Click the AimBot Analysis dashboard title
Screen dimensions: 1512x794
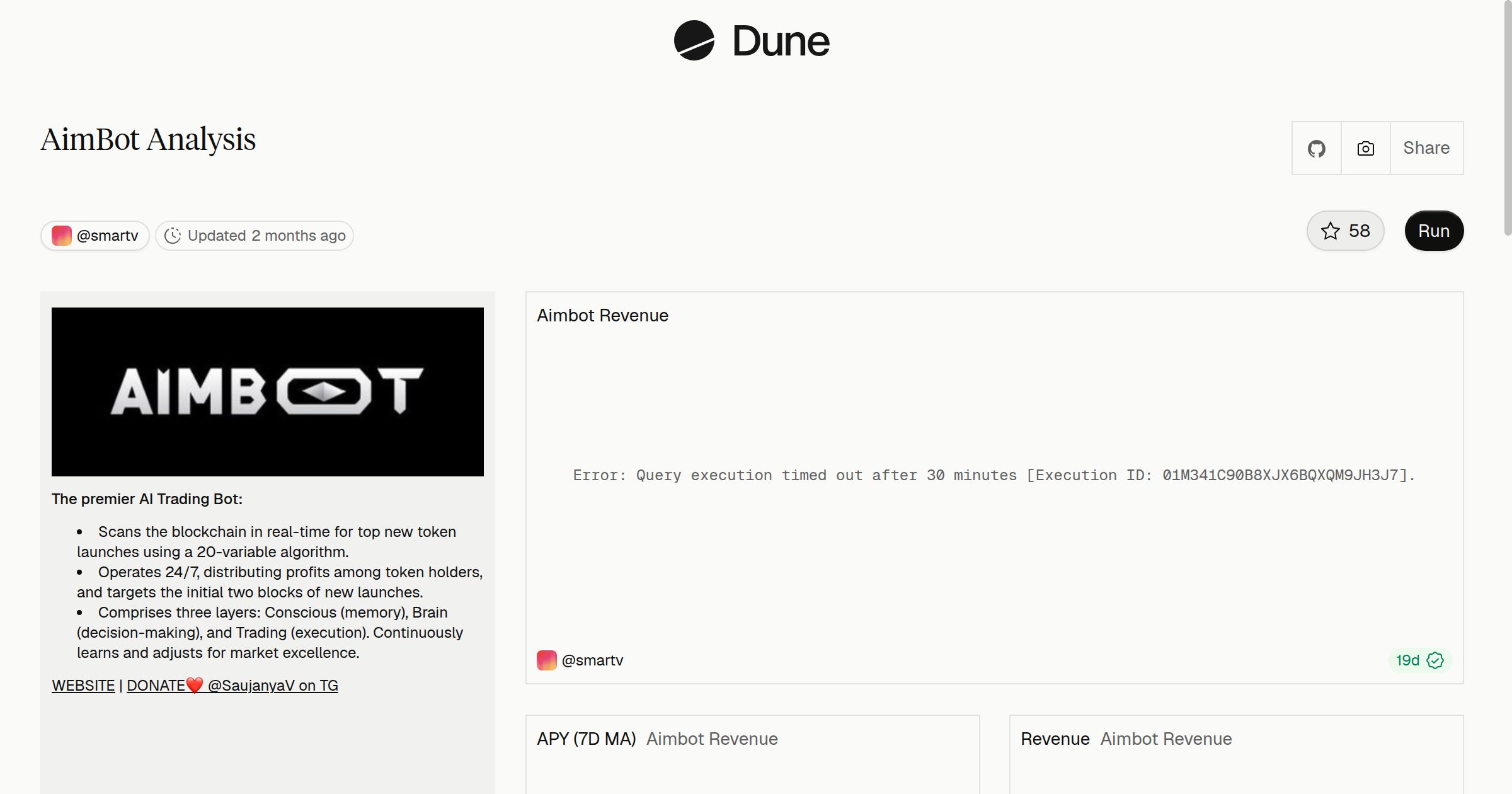[x=148, y=140]
